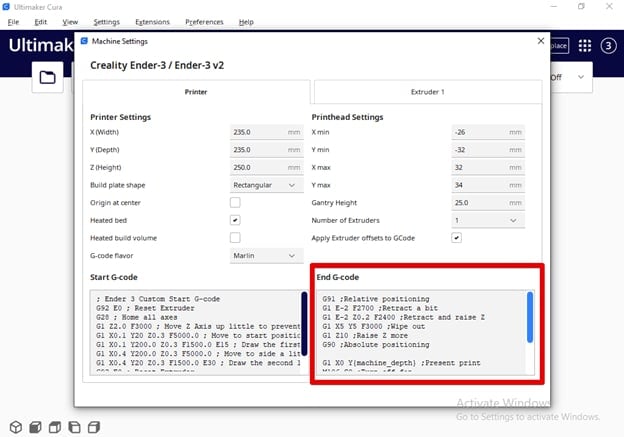The image size is (624, 437).
Task: Open the Preferences menu
Action: (204, 22)
